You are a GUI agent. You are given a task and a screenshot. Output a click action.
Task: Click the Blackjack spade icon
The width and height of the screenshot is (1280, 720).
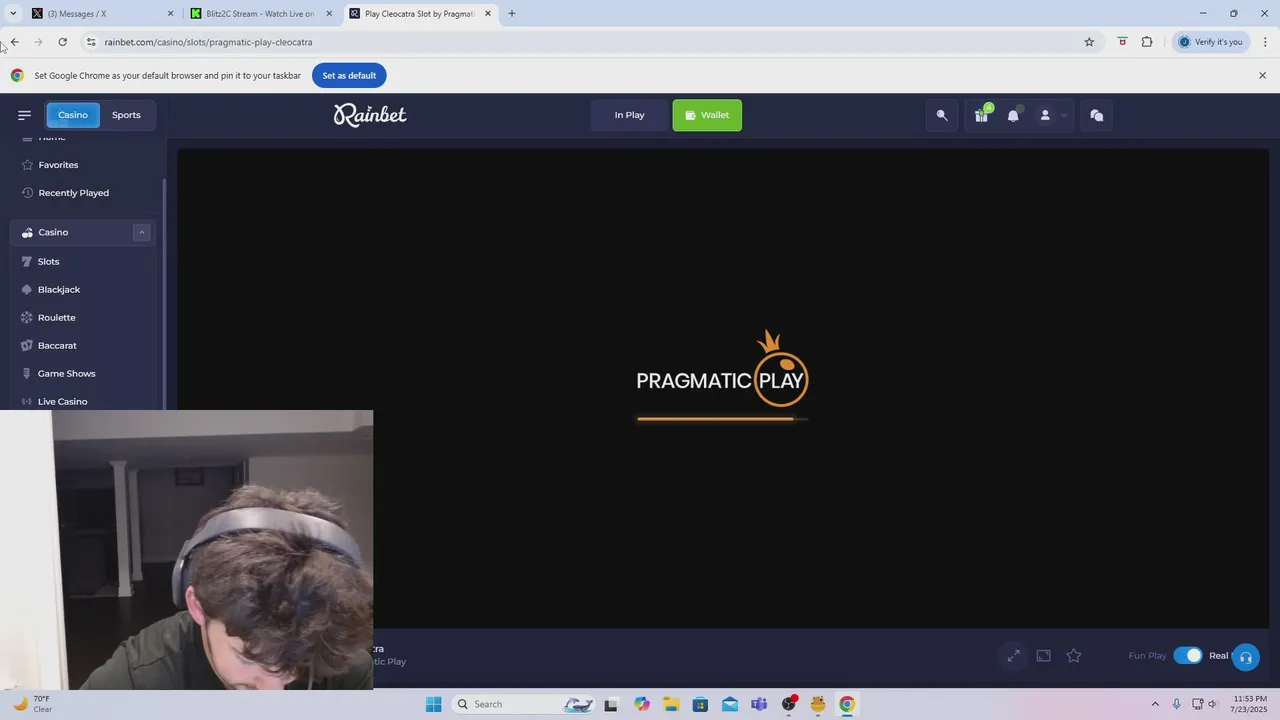tap(27, 290)
